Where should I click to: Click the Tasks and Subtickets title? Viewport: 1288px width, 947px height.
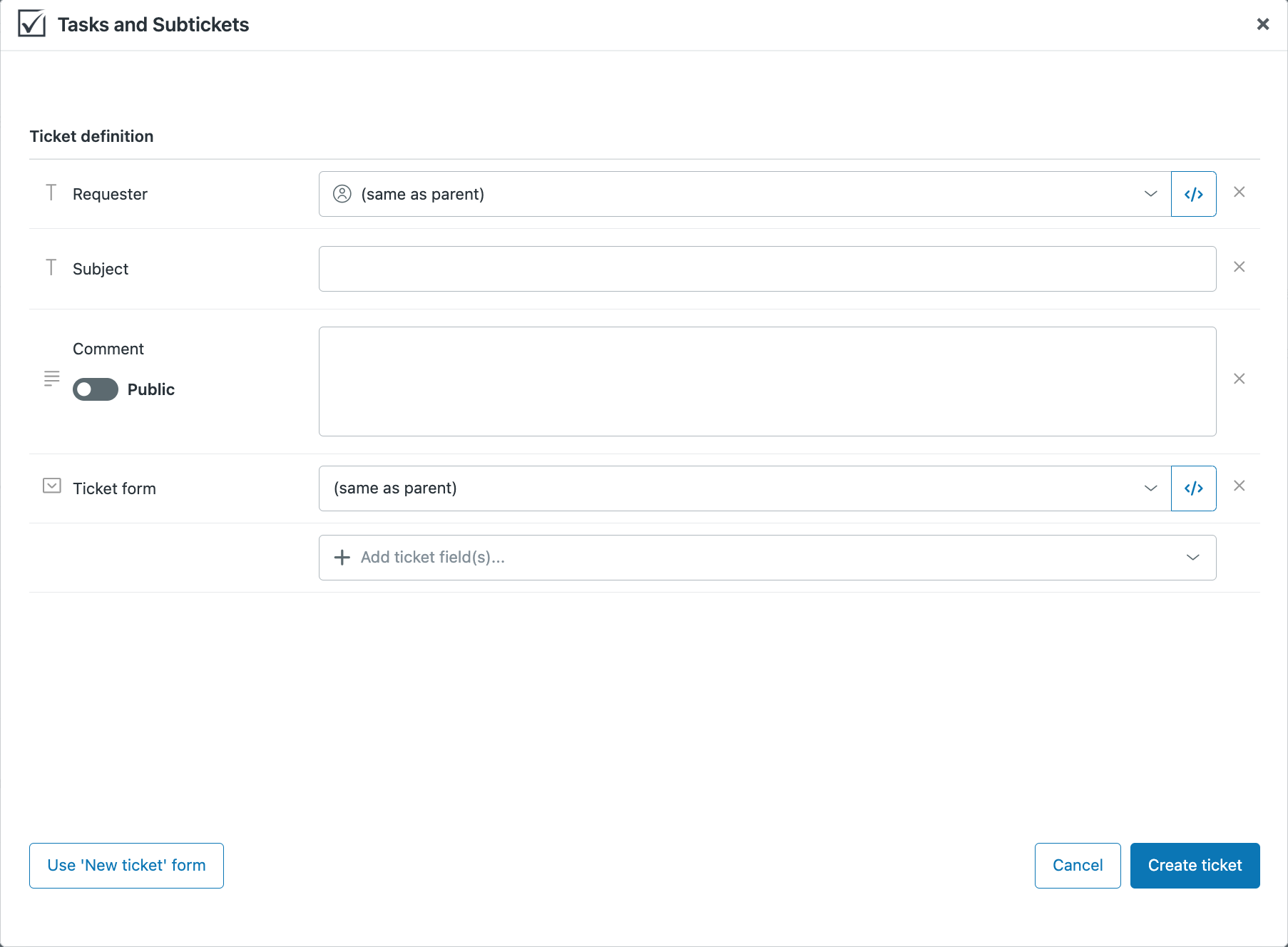[153, 24]
